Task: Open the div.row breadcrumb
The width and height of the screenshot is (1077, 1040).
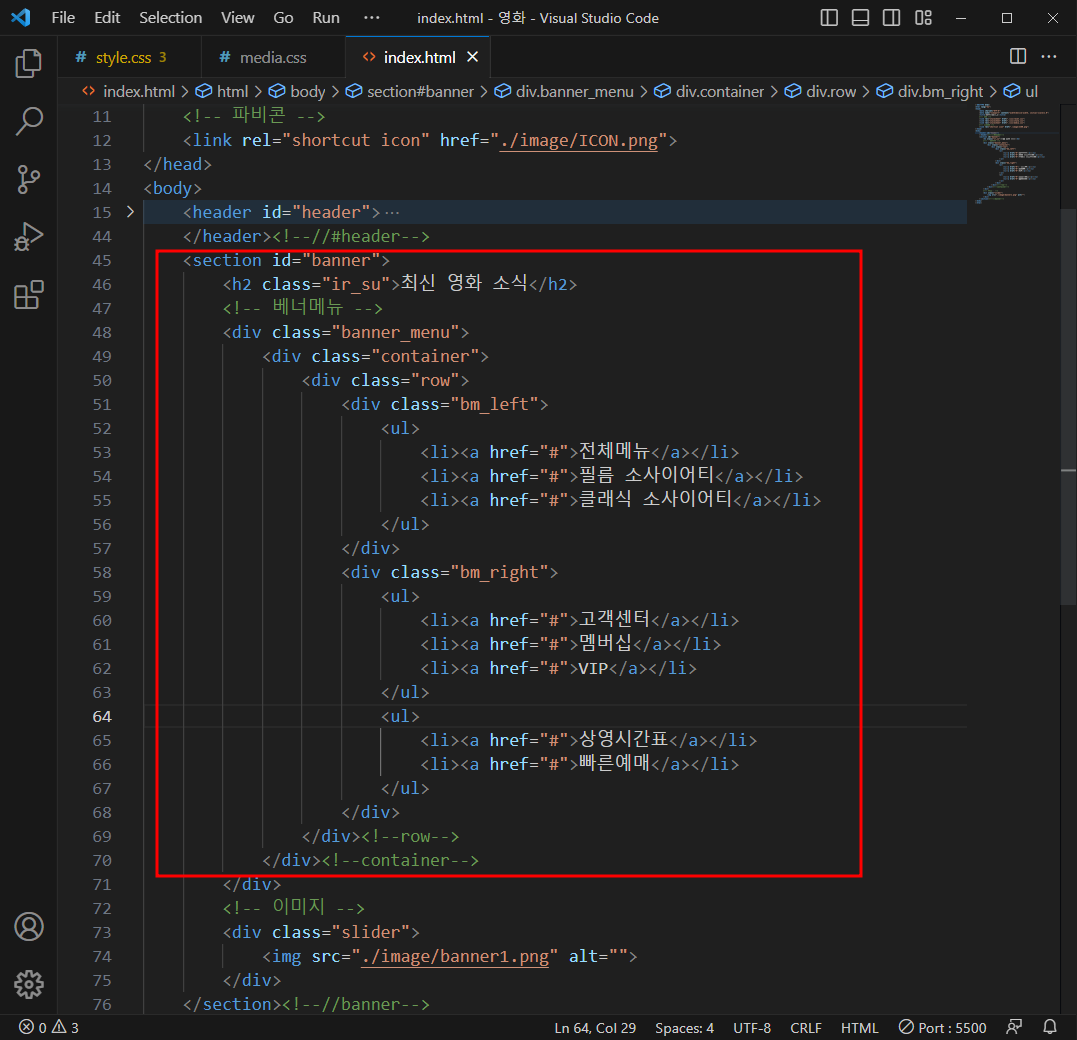Action: coord(821,91)
